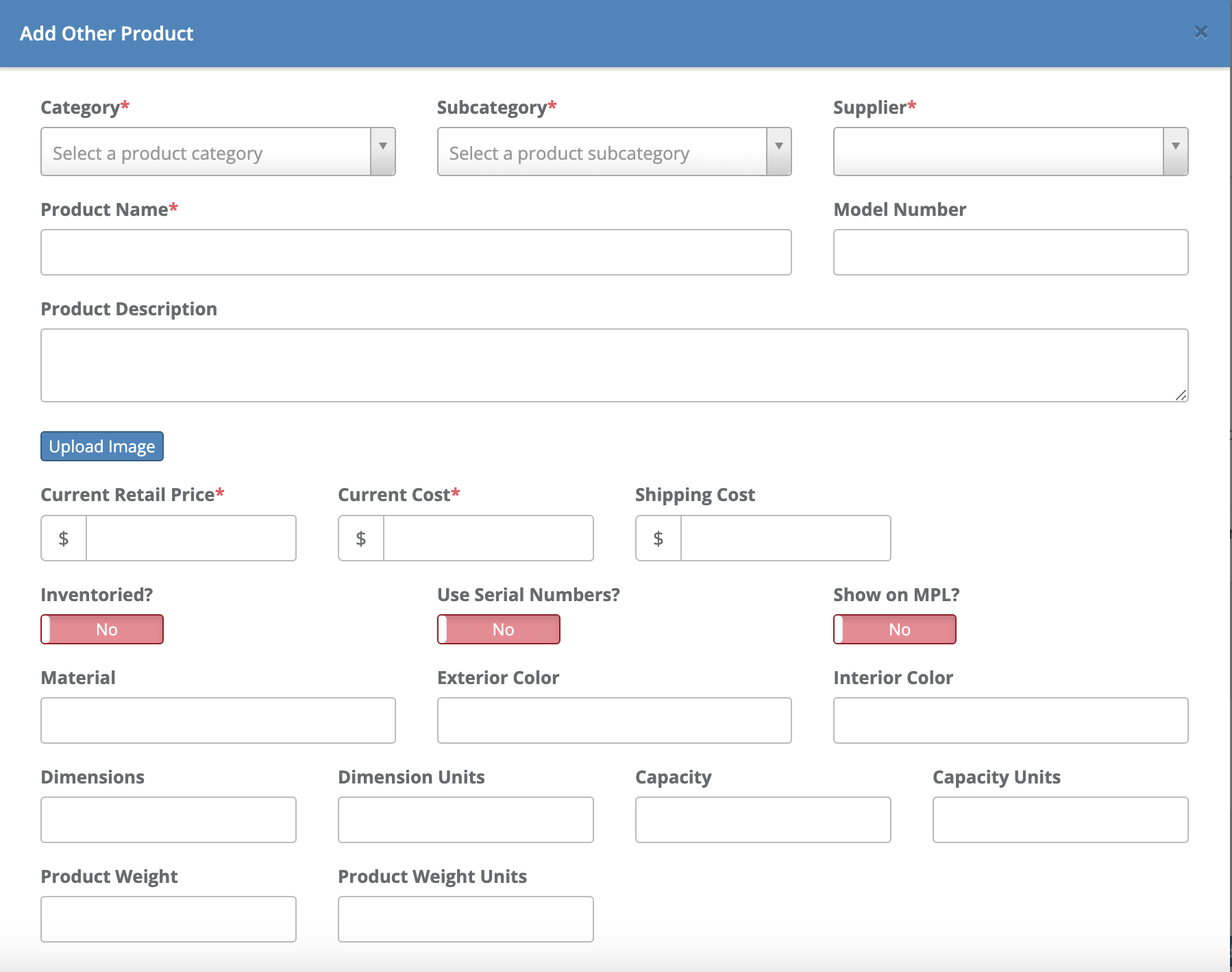Select the Capacity Units input
This screenshot has height=972, width=1232.
point(1060,820)
